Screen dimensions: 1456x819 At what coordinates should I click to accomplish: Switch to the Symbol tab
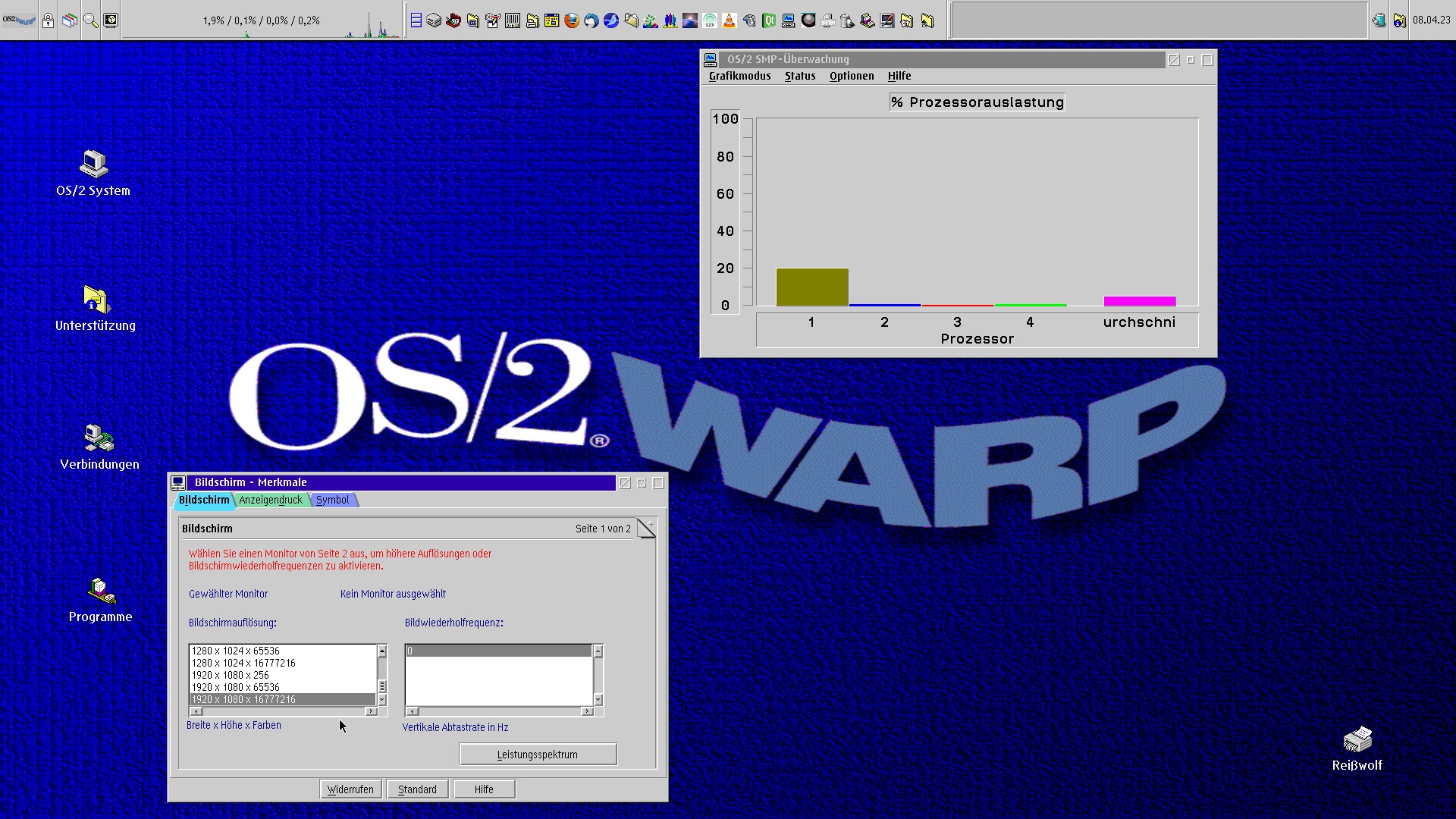pyautogui.click(x=332, y=500)
